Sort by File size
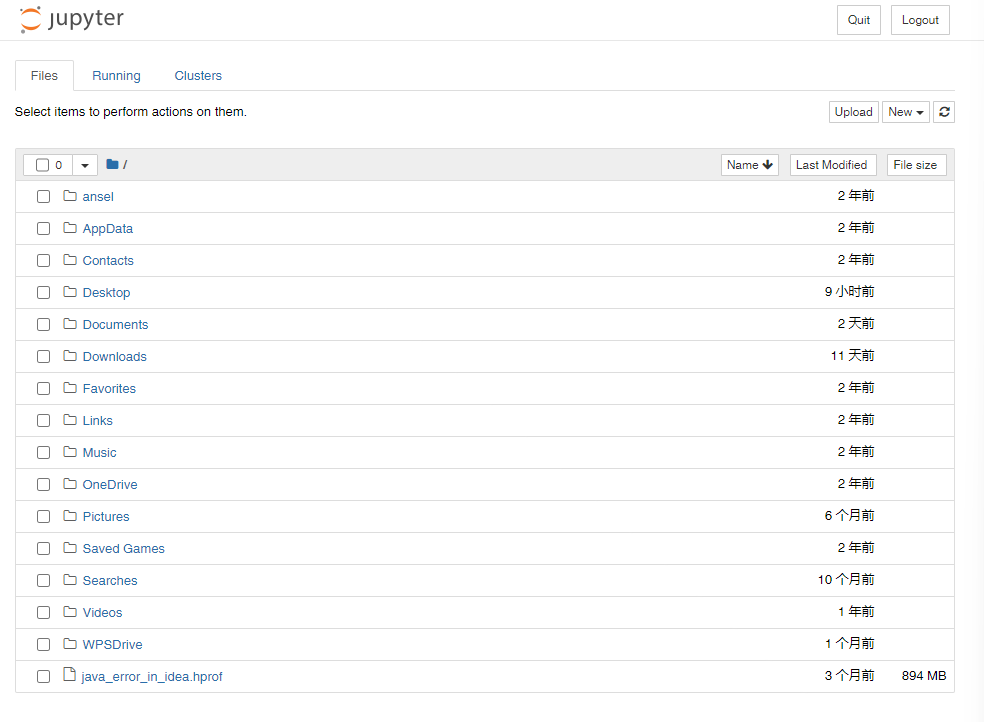Viewport: 984px width, 722px height. 916,165
